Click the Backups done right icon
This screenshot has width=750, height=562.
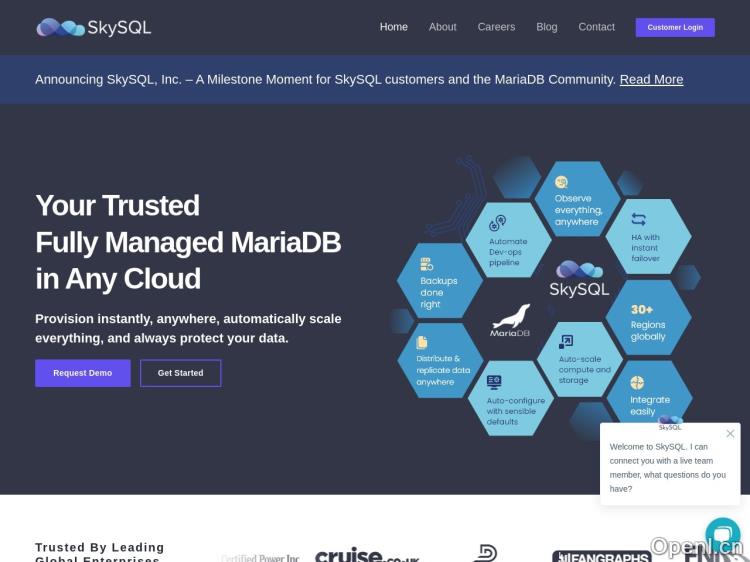[427, 264]
